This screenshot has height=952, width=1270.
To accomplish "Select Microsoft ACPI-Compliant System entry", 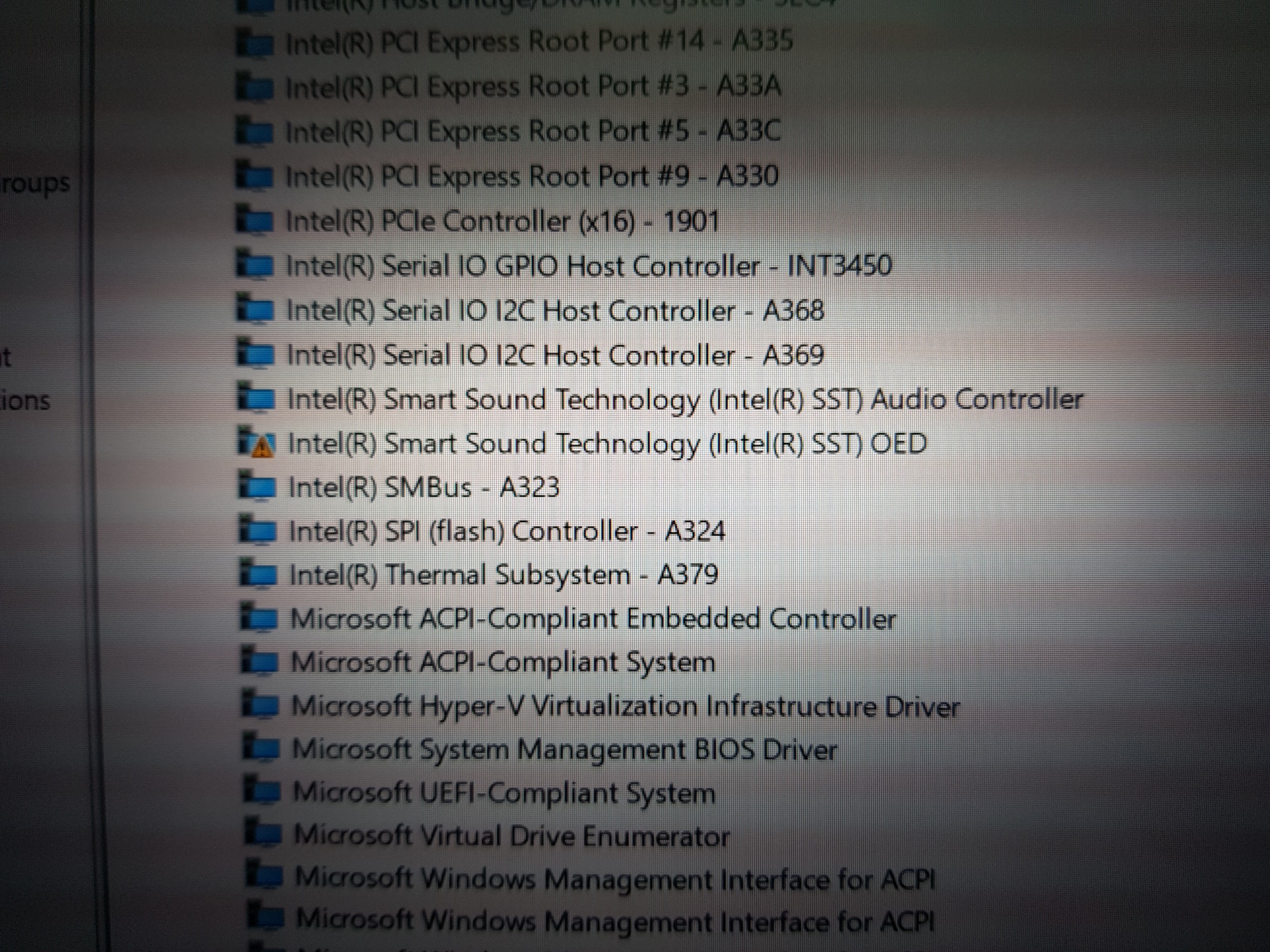I will click(x=503, y=662).
